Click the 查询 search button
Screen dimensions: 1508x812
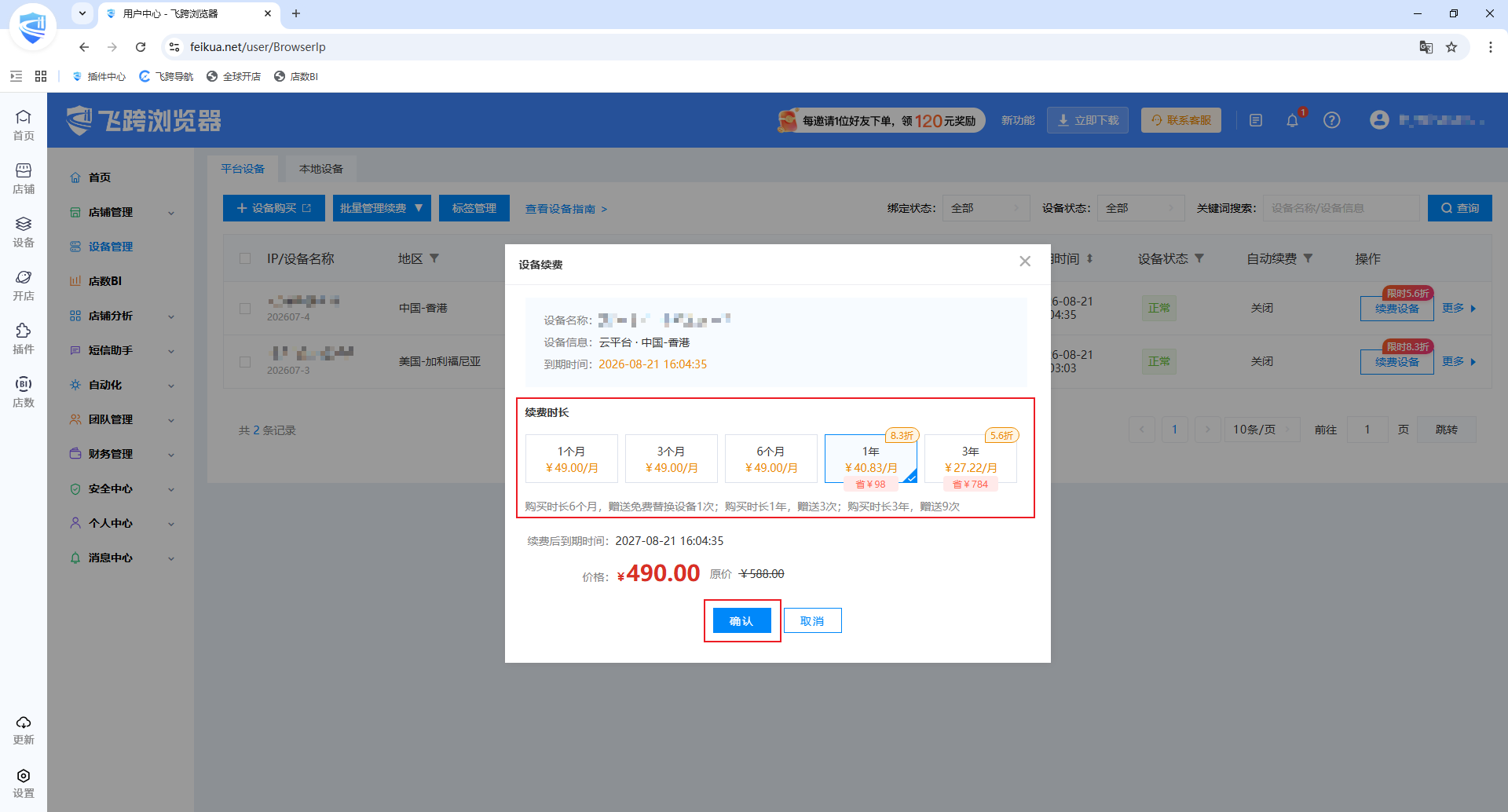[1460, 208]
